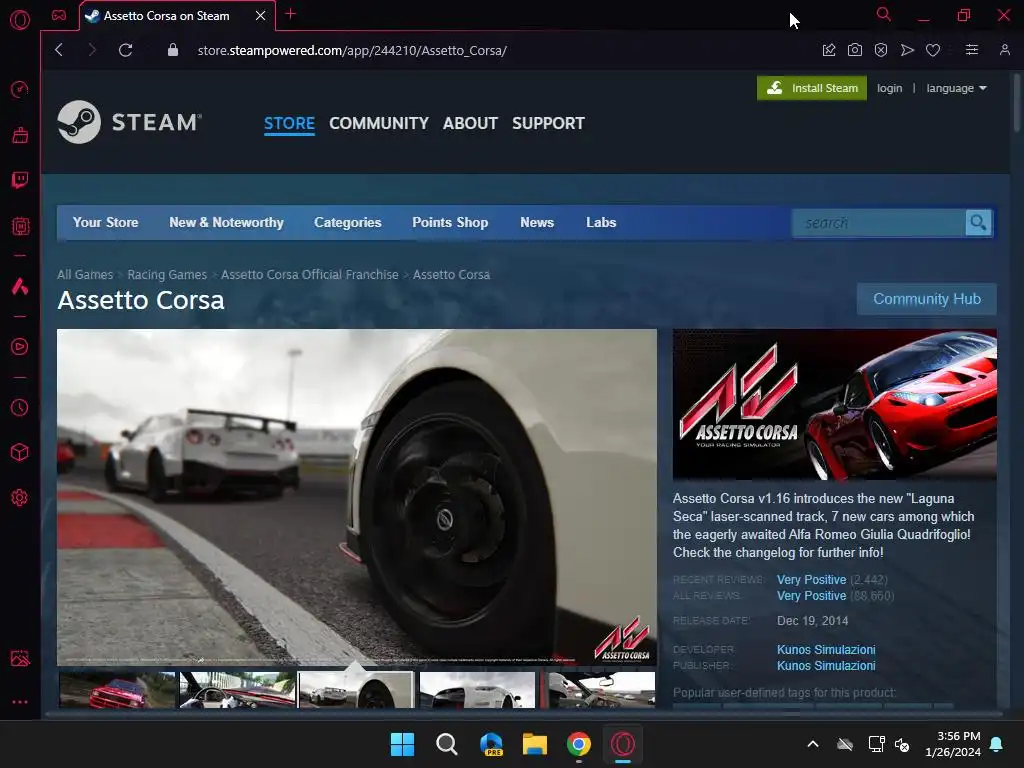The image size is (1024, 768).
Task: Open GX Corner gamepad icon
Action: click(x=59, y=15)
